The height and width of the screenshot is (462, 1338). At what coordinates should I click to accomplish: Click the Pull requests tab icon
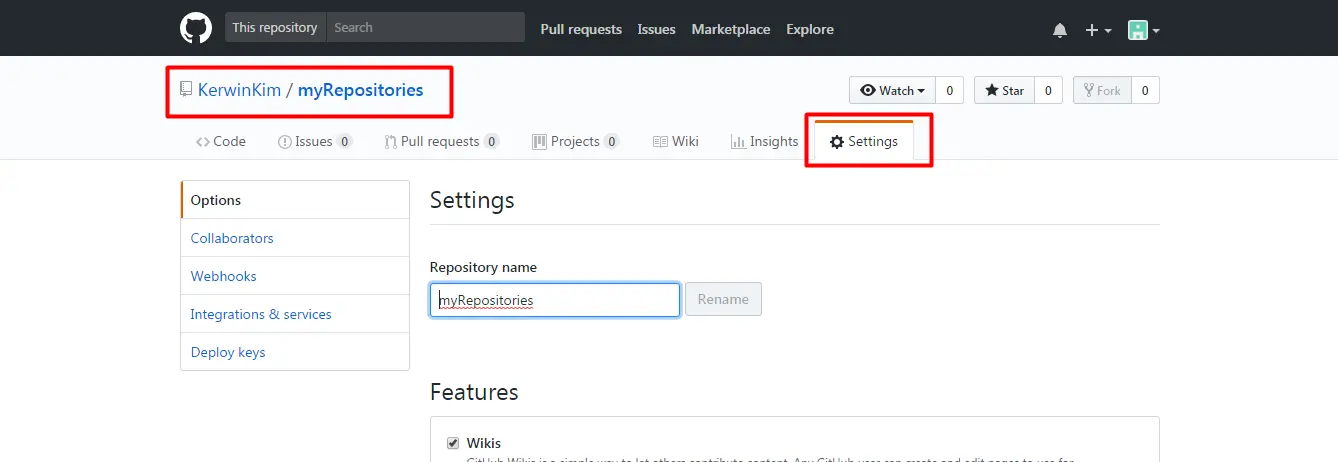click(390, 142)
